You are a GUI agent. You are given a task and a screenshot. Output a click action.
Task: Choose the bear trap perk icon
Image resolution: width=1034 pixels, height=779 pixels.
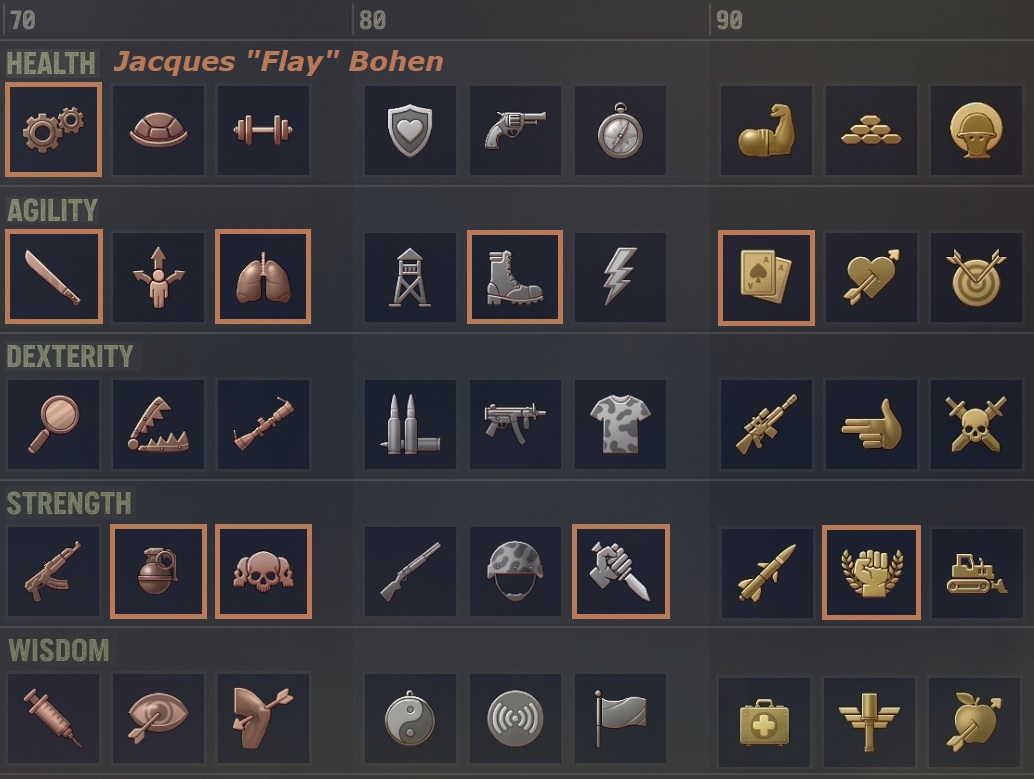[158, 424]
